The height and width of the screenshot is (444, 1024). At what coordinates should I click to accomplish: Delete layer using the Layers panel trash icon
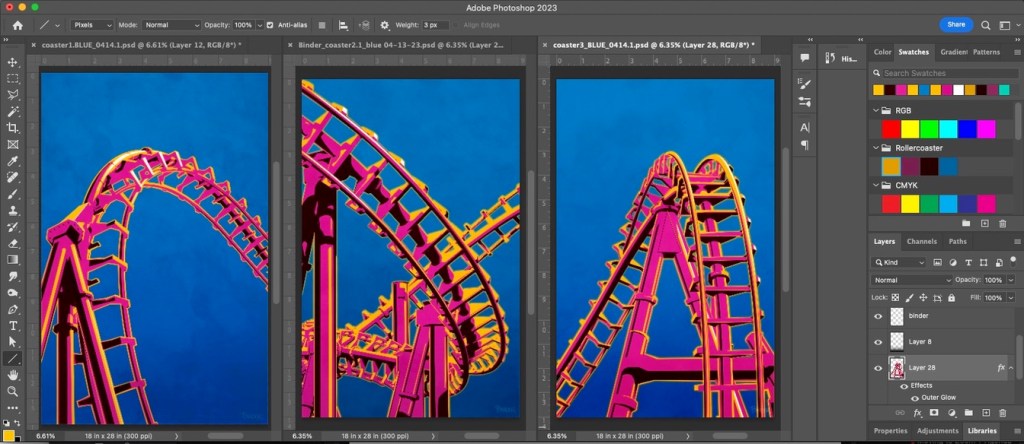[1002, 412]
